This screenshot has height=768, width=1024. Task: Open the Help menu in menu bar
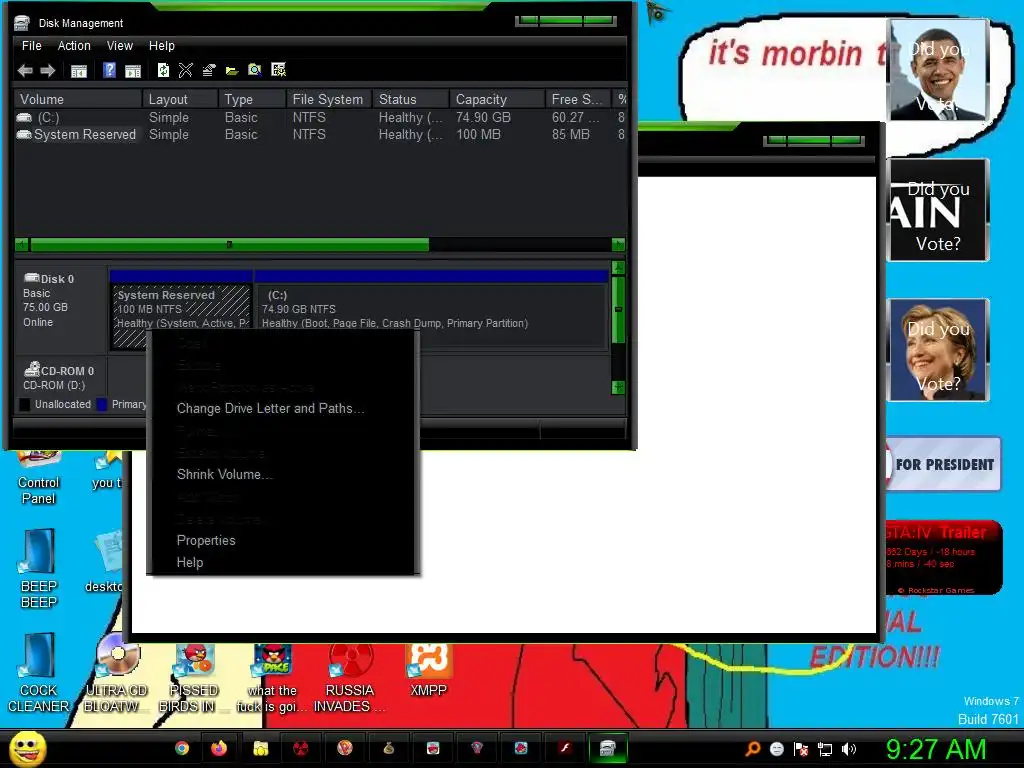[x=161, y=46]
